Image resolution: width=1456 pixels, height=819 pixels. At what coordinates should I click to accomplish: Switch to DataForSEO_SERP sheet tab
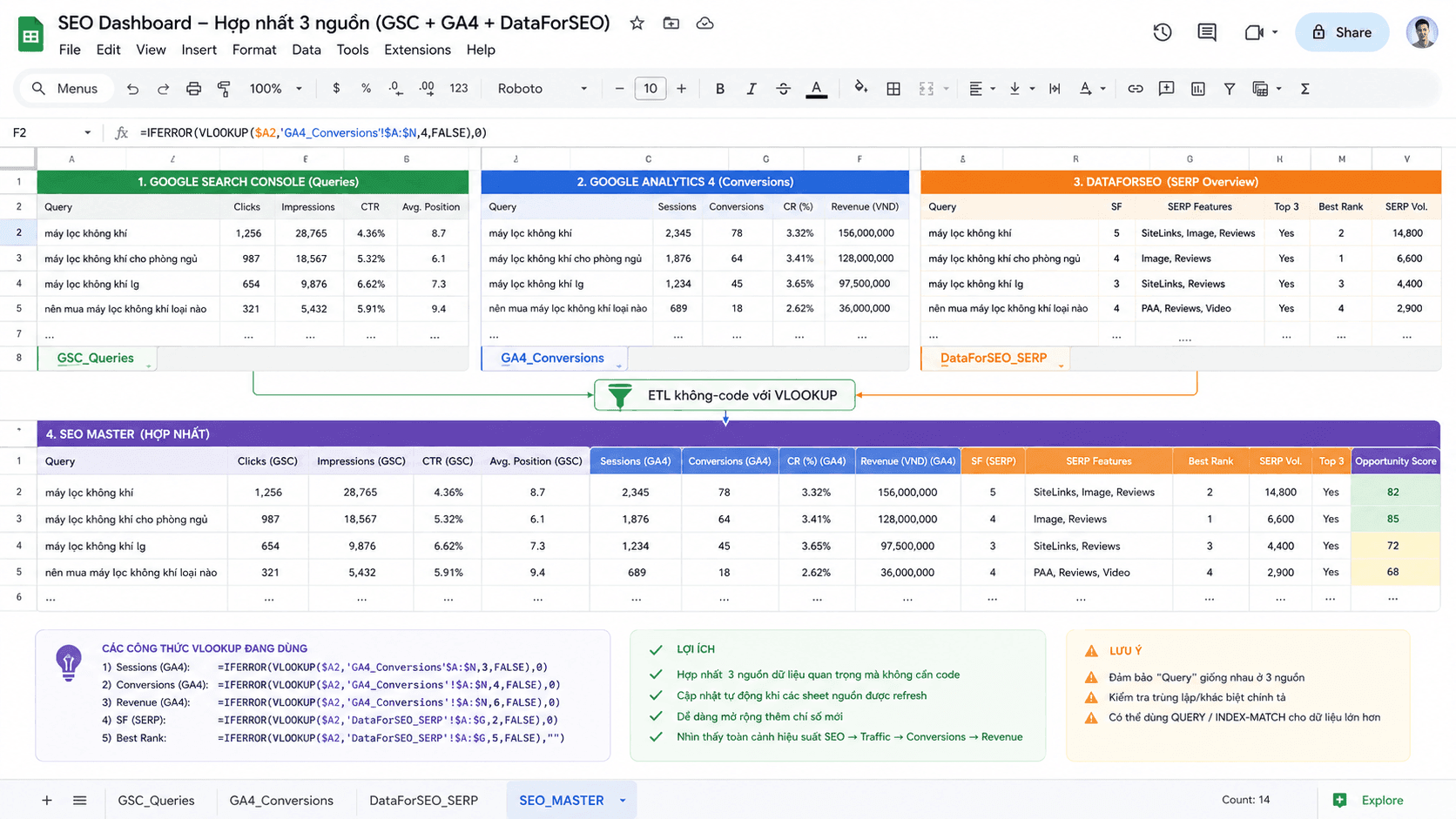click(x=423, y=800)
